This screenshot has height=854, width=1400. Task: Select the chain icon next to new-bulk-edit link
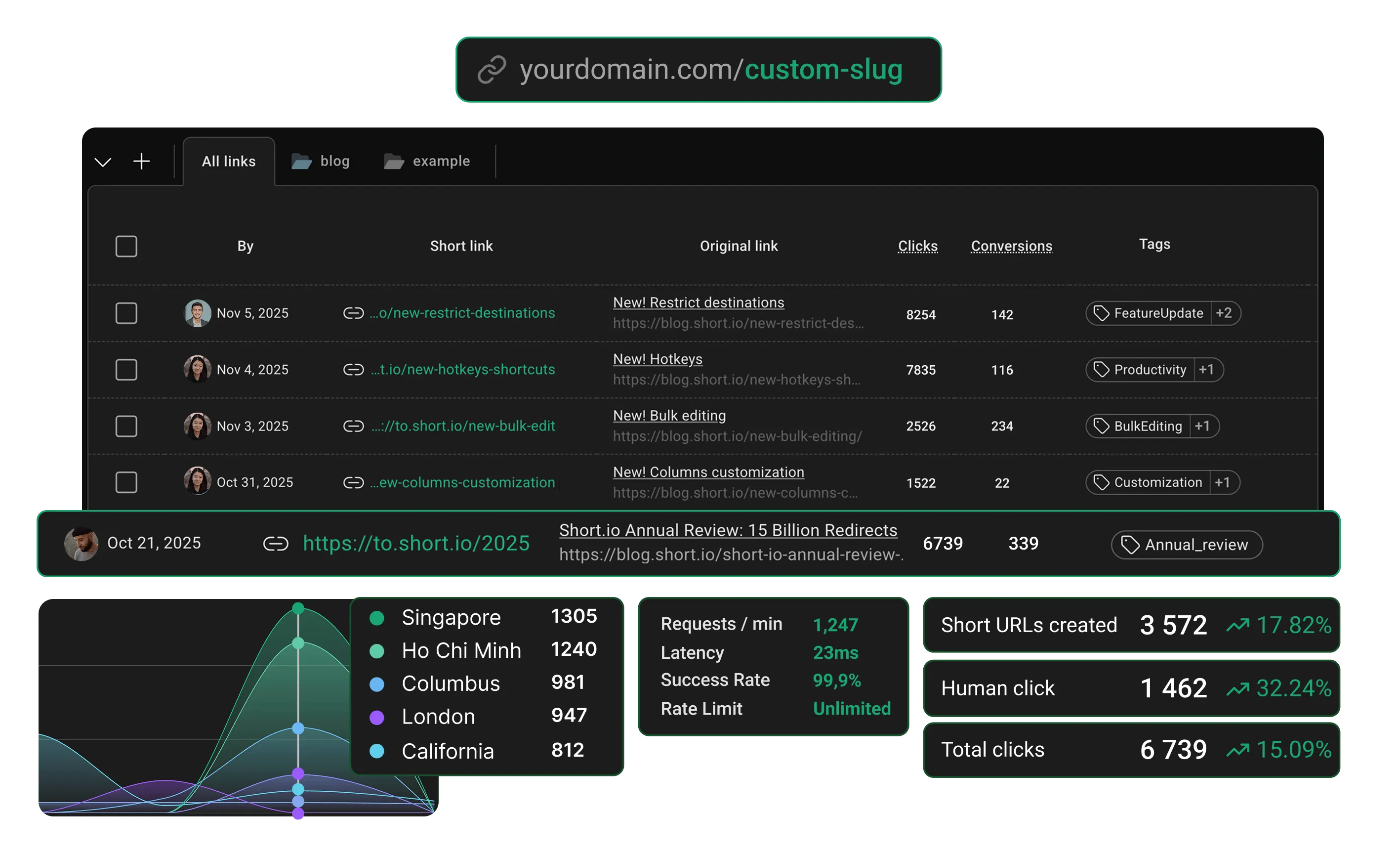tap(353, 426)
